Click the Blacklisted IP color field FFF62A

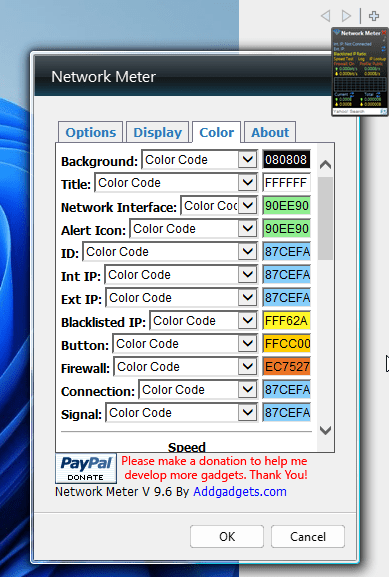click(x=286, y=321)
